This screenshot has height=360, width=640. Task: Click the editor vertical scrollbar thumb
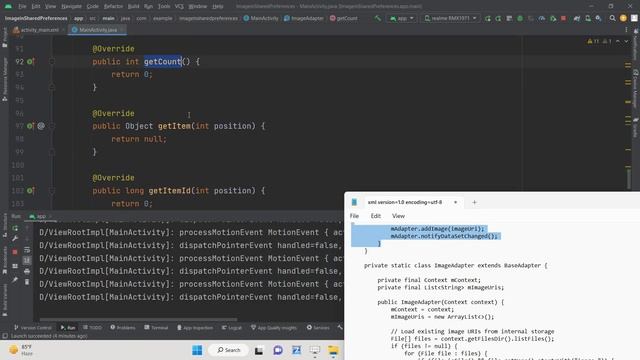629,179
